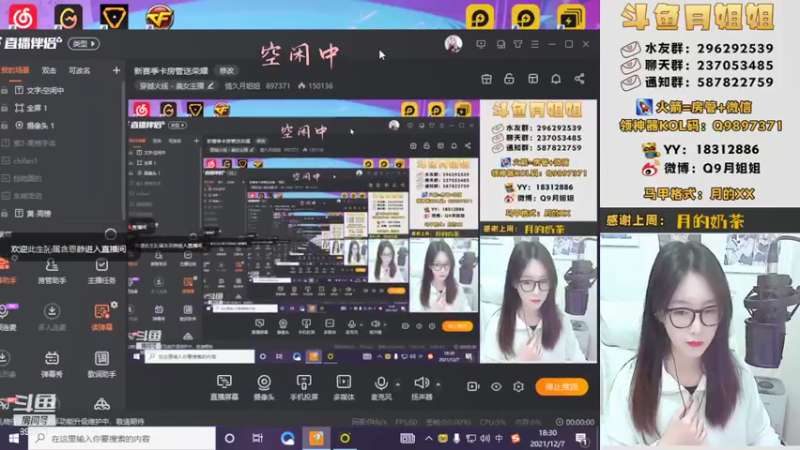800x450 pixels.
Task: Select 全屏 1 source row
Action: pos(61,108)
